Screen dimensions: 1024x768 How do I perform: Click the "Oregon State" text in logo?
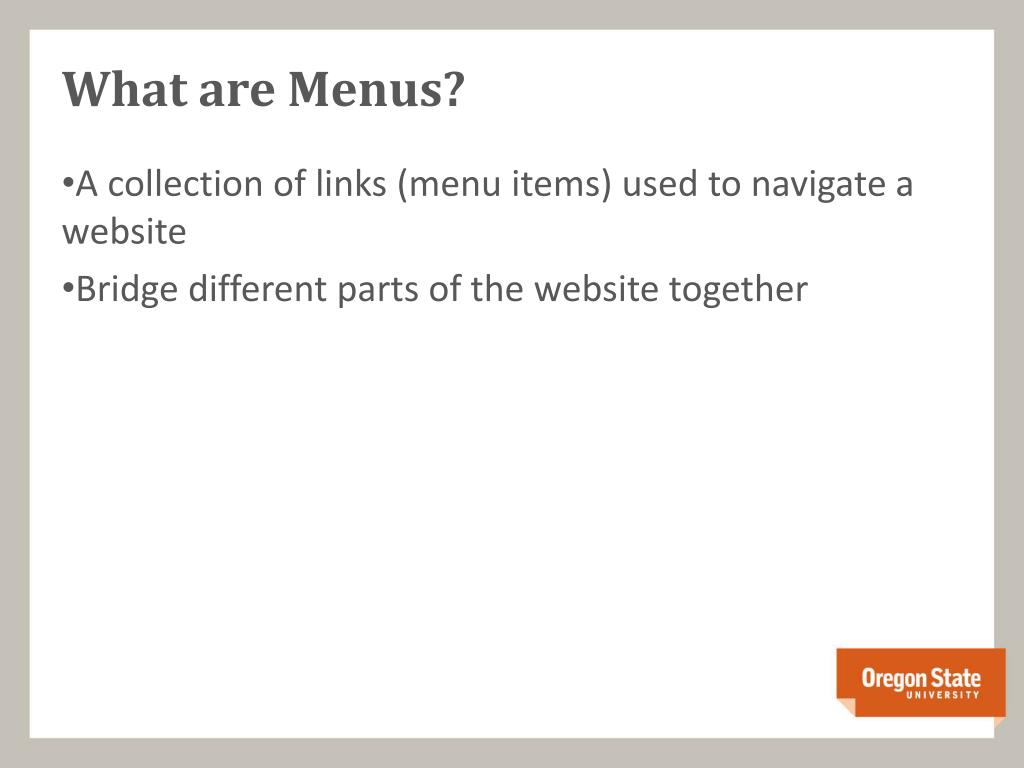tap(921, 679)
